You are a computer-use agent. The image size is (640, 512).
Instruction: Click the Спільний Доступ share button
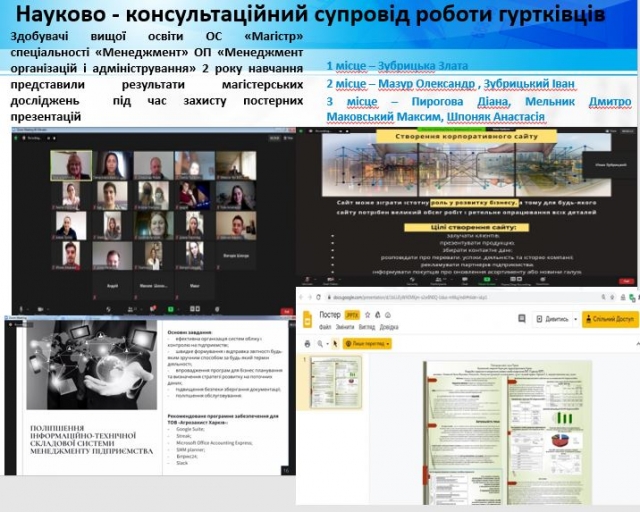pos(610,319)
